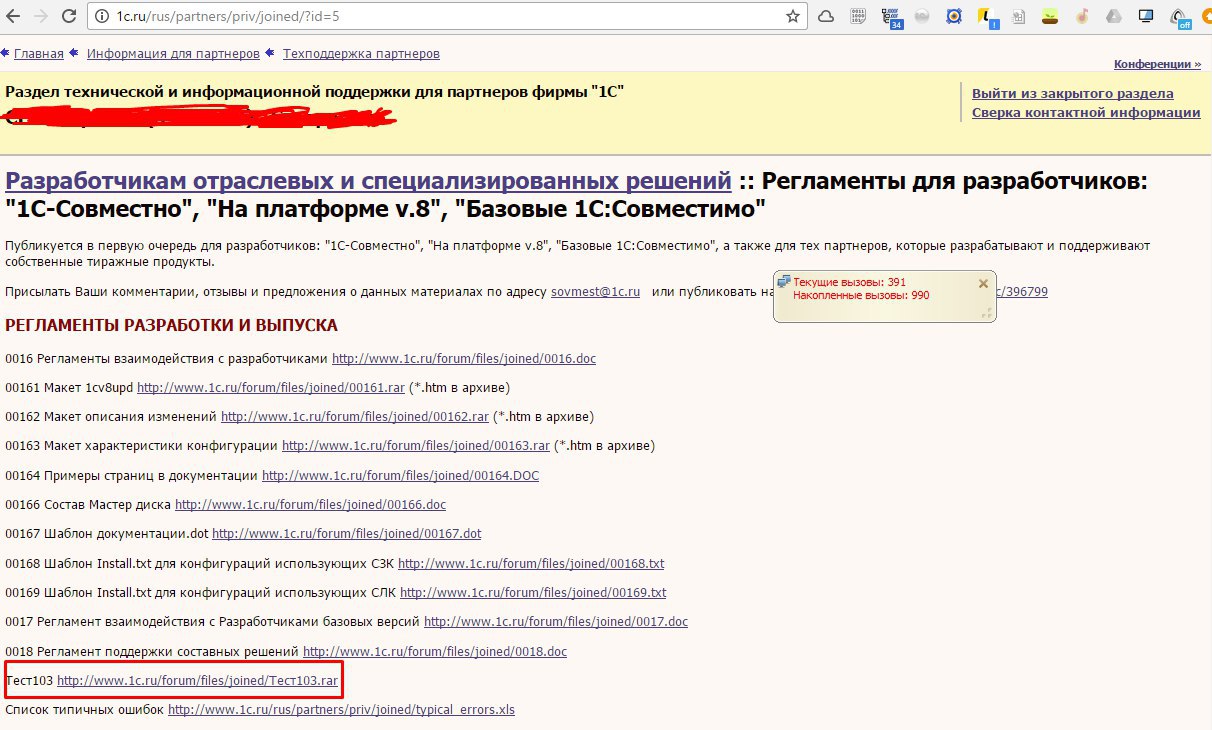The image size is (1212, 730).
Task: Open the cloud extension icon
Action: tap(826, 16)
